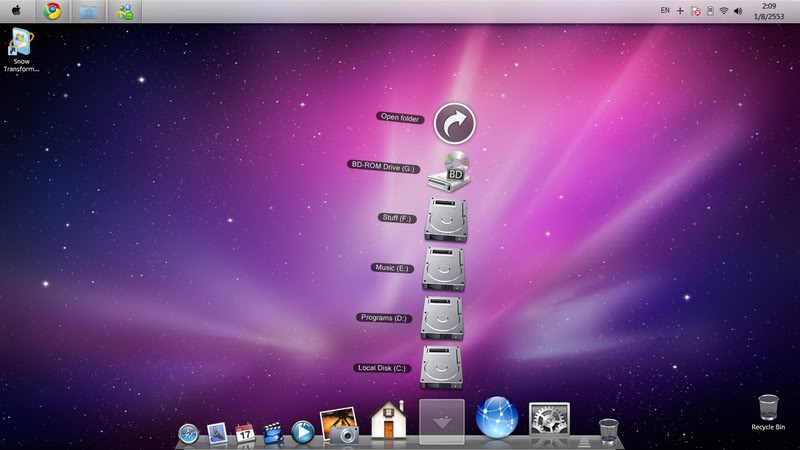Click the EN language indicator
Screen dimensions: 800x450
(665, 10)
